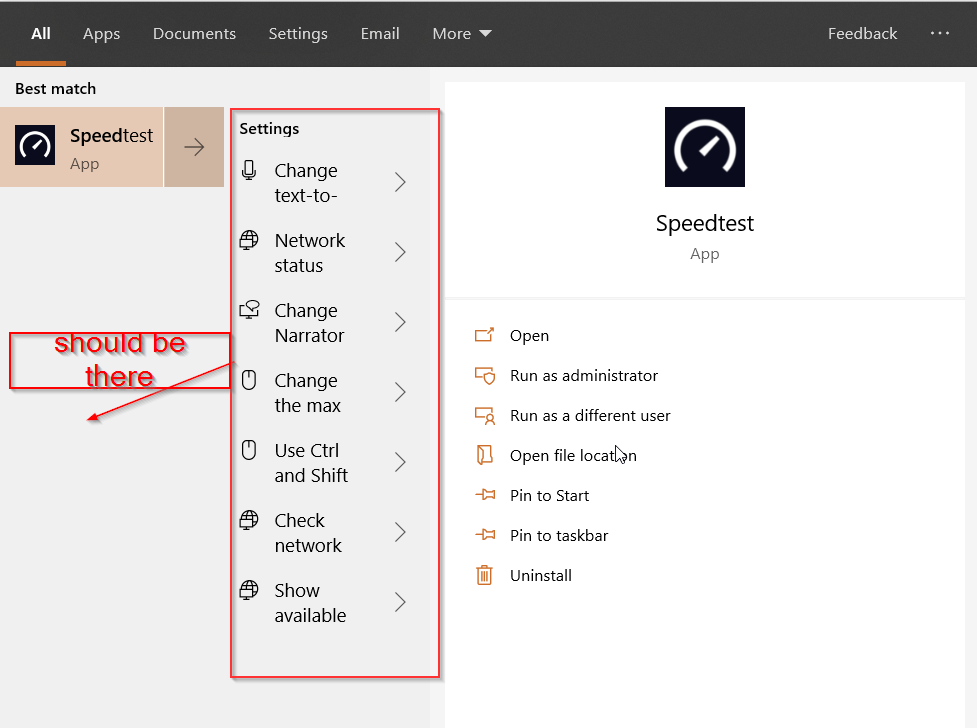Click the Open file location icon
Image resolution: width=977 pixels, height=728 pixels.
[484, 455]
